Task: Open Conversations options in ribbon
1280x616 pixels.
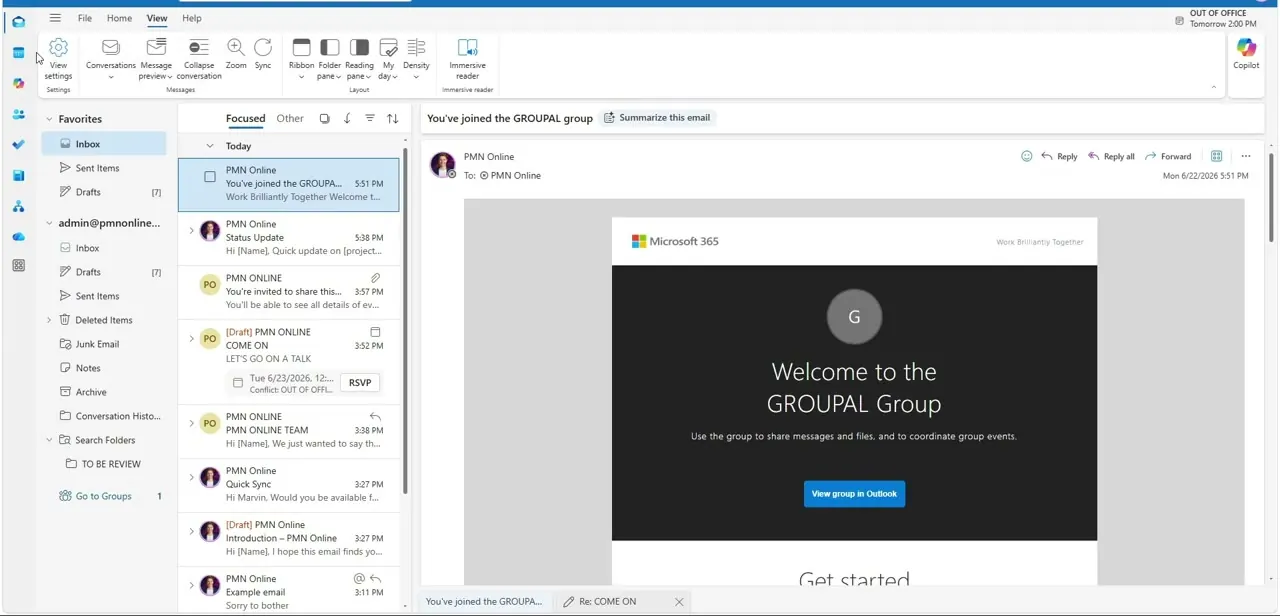Action: [111, 59]
